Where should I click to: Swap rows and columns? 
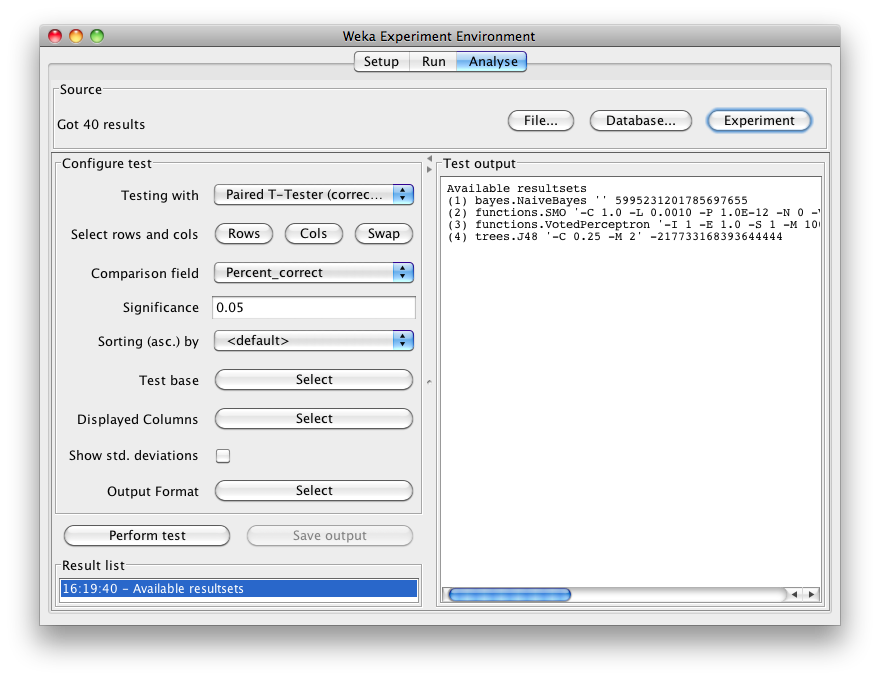tap(384, 233)
